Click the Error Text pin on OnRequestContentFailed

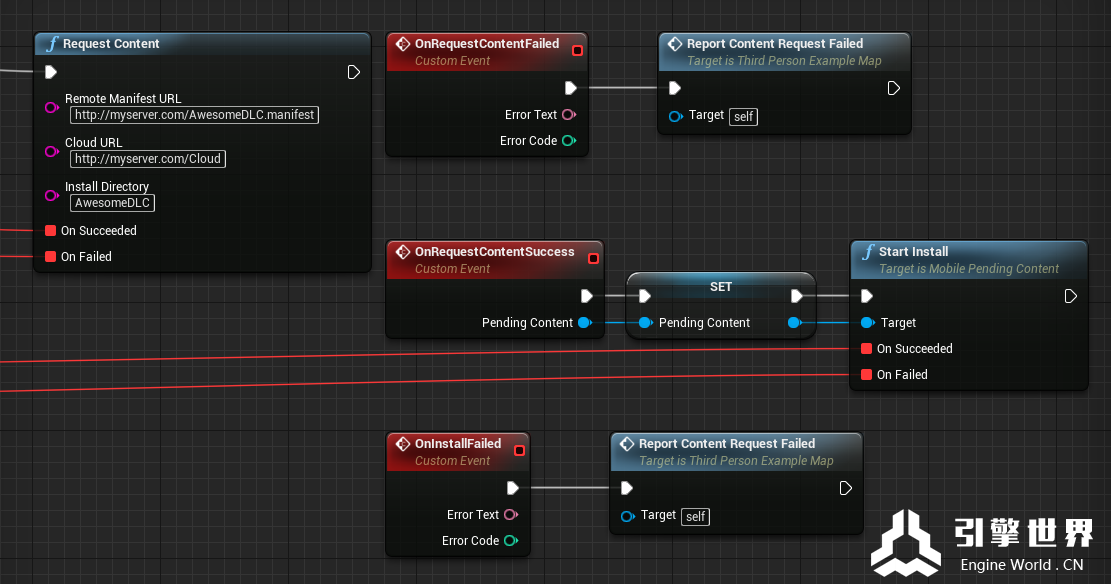[x=568, y=115]
